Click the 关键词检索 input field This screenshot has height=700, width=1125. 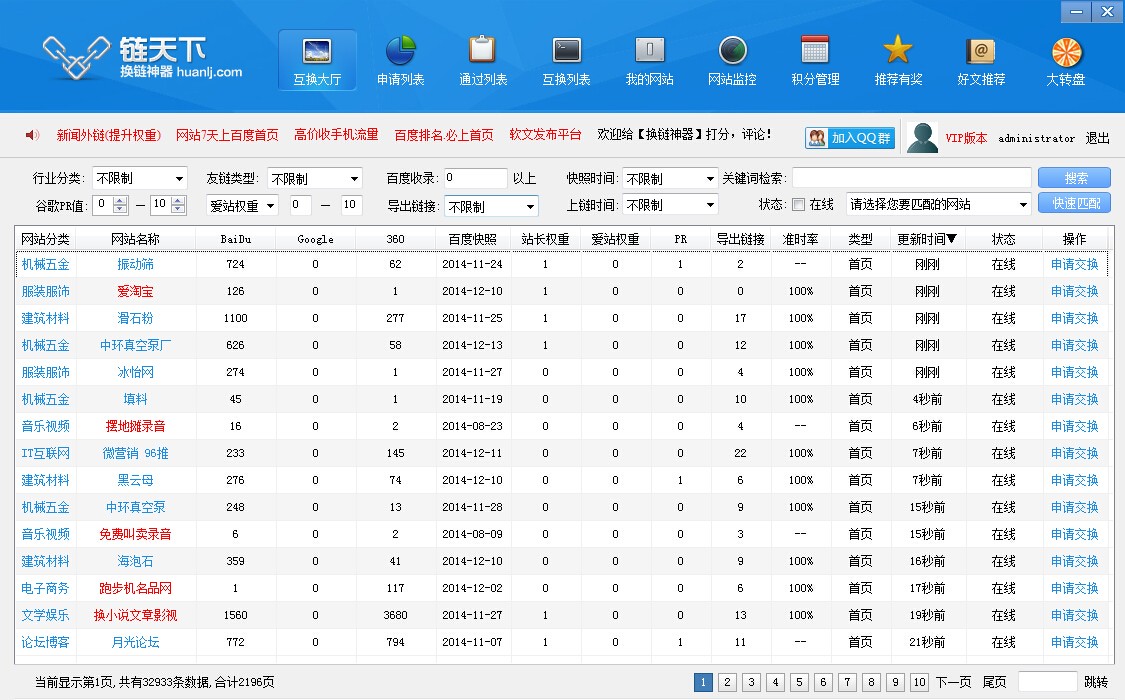click(911, 178)
